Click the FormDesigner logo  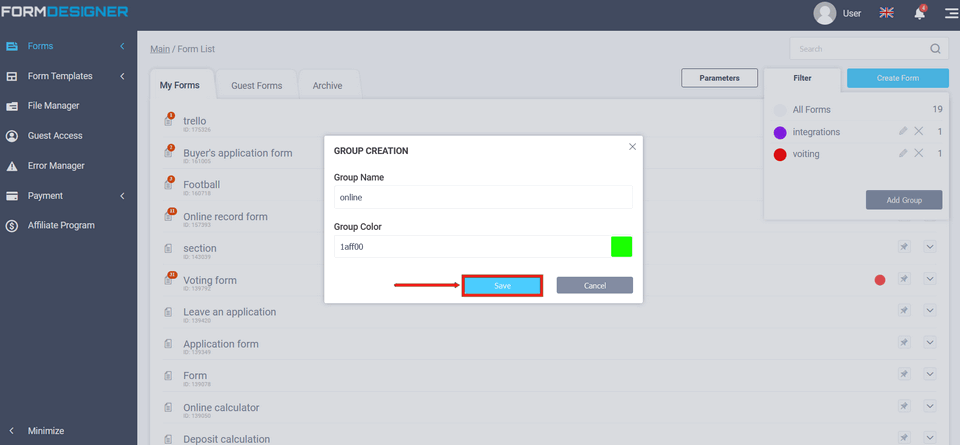tap(64, 12)
